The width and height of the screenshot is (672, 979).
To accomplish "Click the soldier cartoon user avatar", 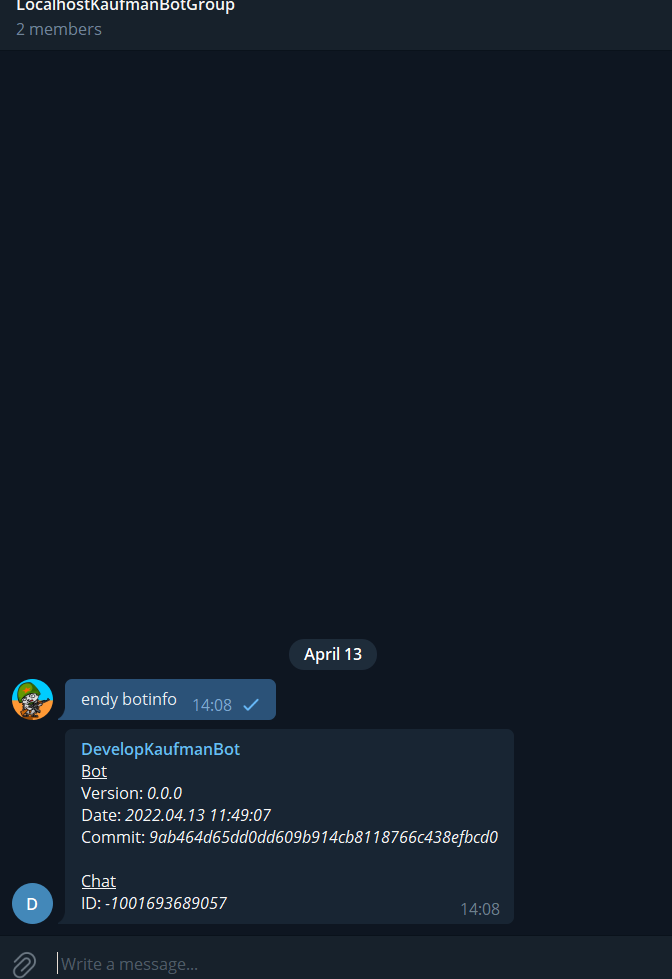I will 32,699.
